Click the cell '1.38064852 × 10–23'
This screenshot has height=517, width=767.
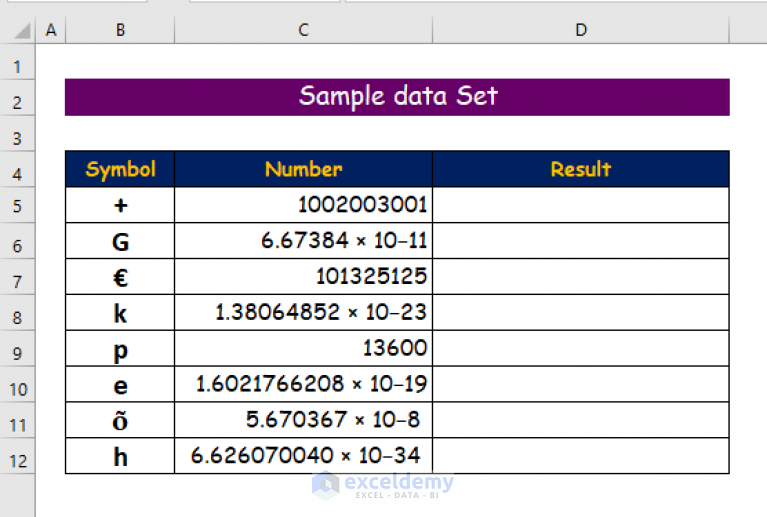pyautogui.click(x=303, y=312)
